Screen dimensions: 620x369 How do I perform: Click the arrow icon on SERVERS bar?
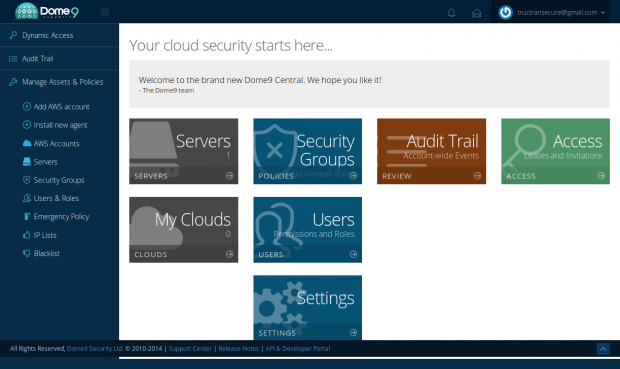point(229,176)
